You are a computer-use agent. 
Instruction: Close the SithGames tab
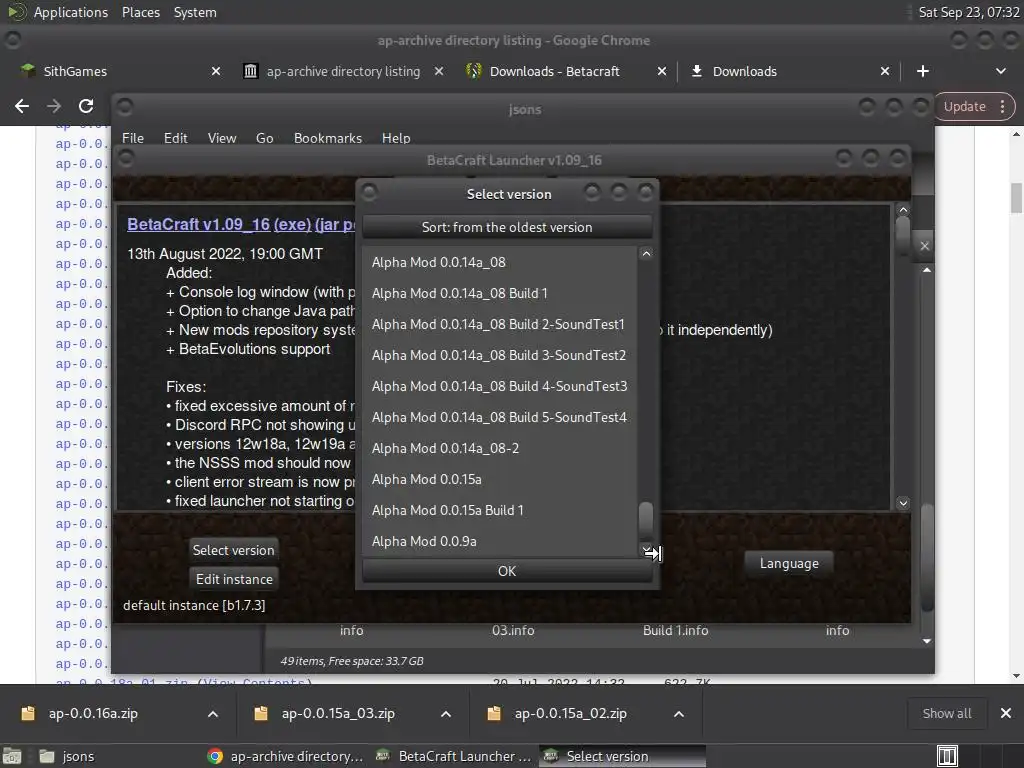tap(216, 71)
